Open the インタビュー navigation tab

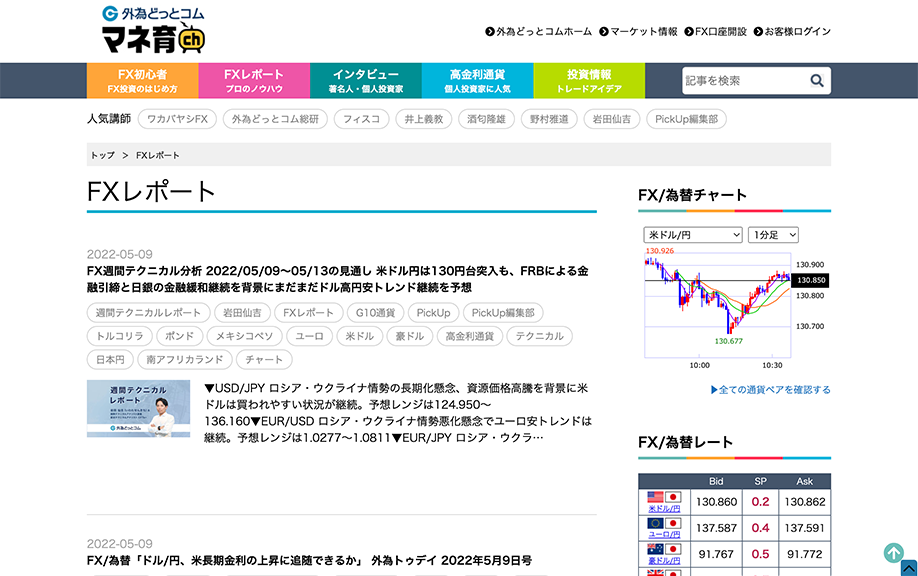[365, 81]
